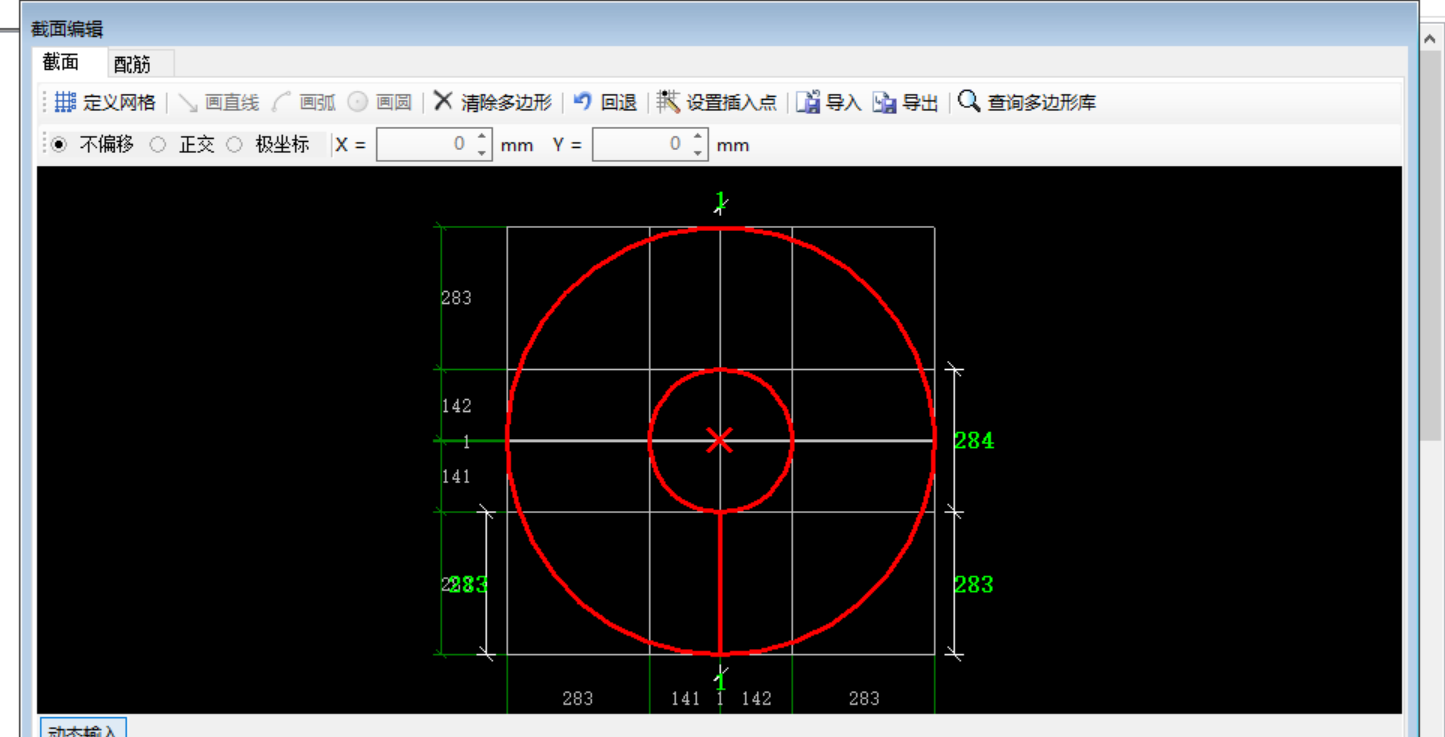Click the 定义网格 text label
The width and height of the screenshot is (1445, 737).
119,102
